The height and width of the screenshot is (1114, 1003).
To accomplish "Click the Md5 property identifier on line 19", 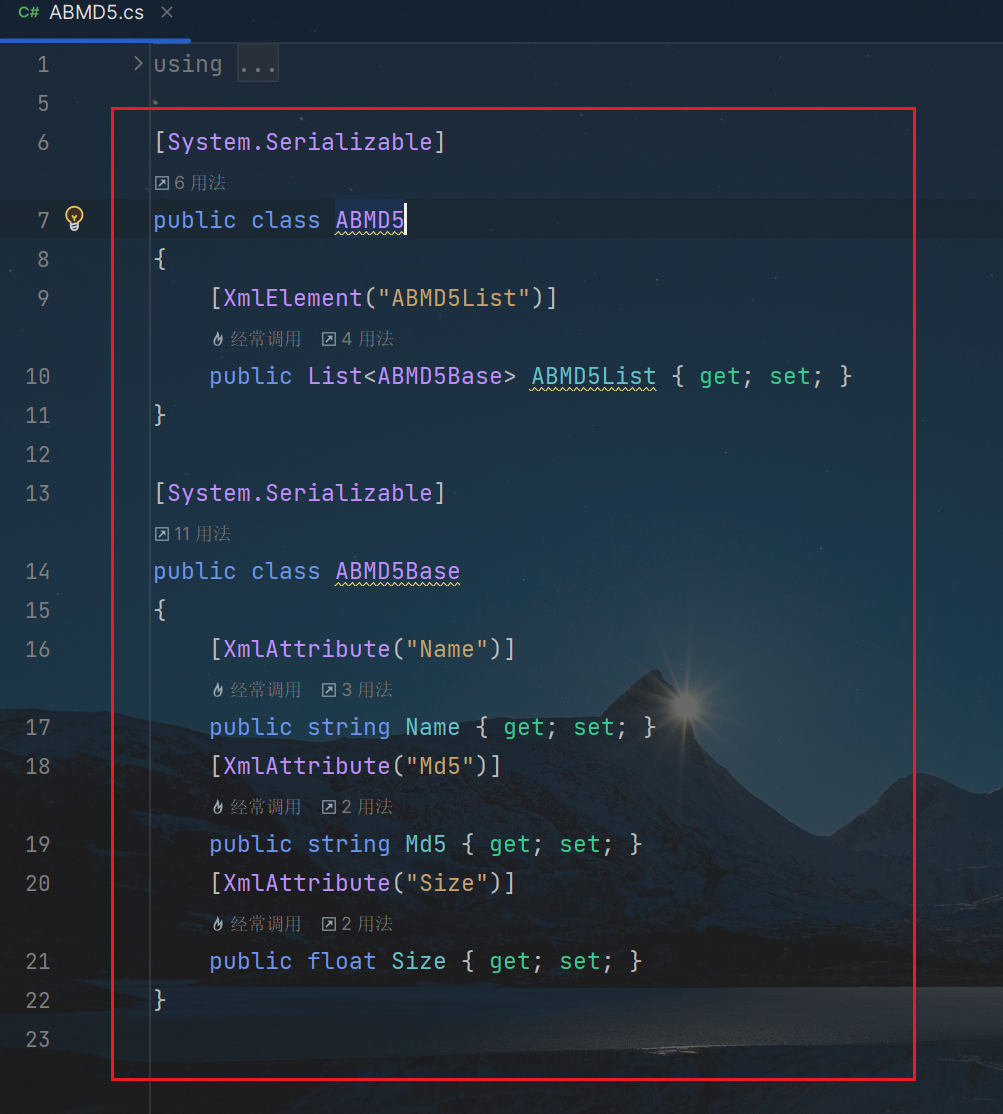I will pyautogui.click(x=425, y=845).
